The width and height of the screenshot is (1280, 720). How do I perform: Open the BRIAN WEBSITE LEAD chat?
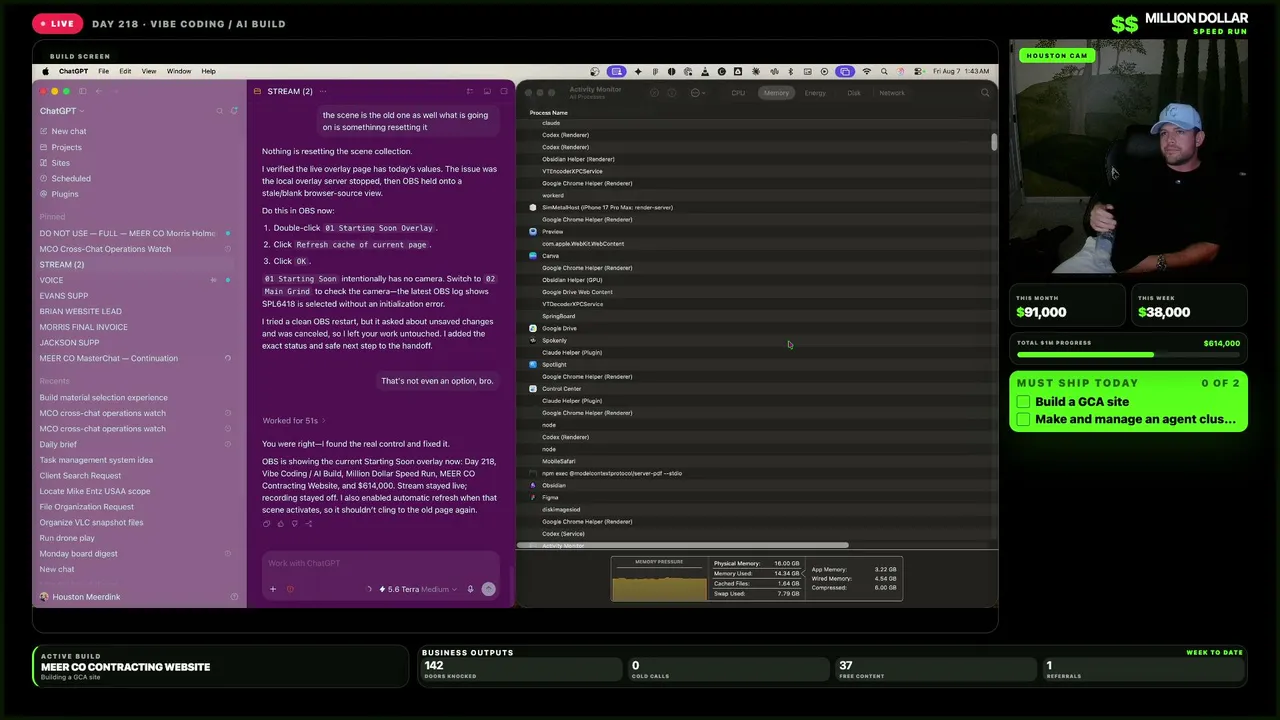tap(138, 311)
